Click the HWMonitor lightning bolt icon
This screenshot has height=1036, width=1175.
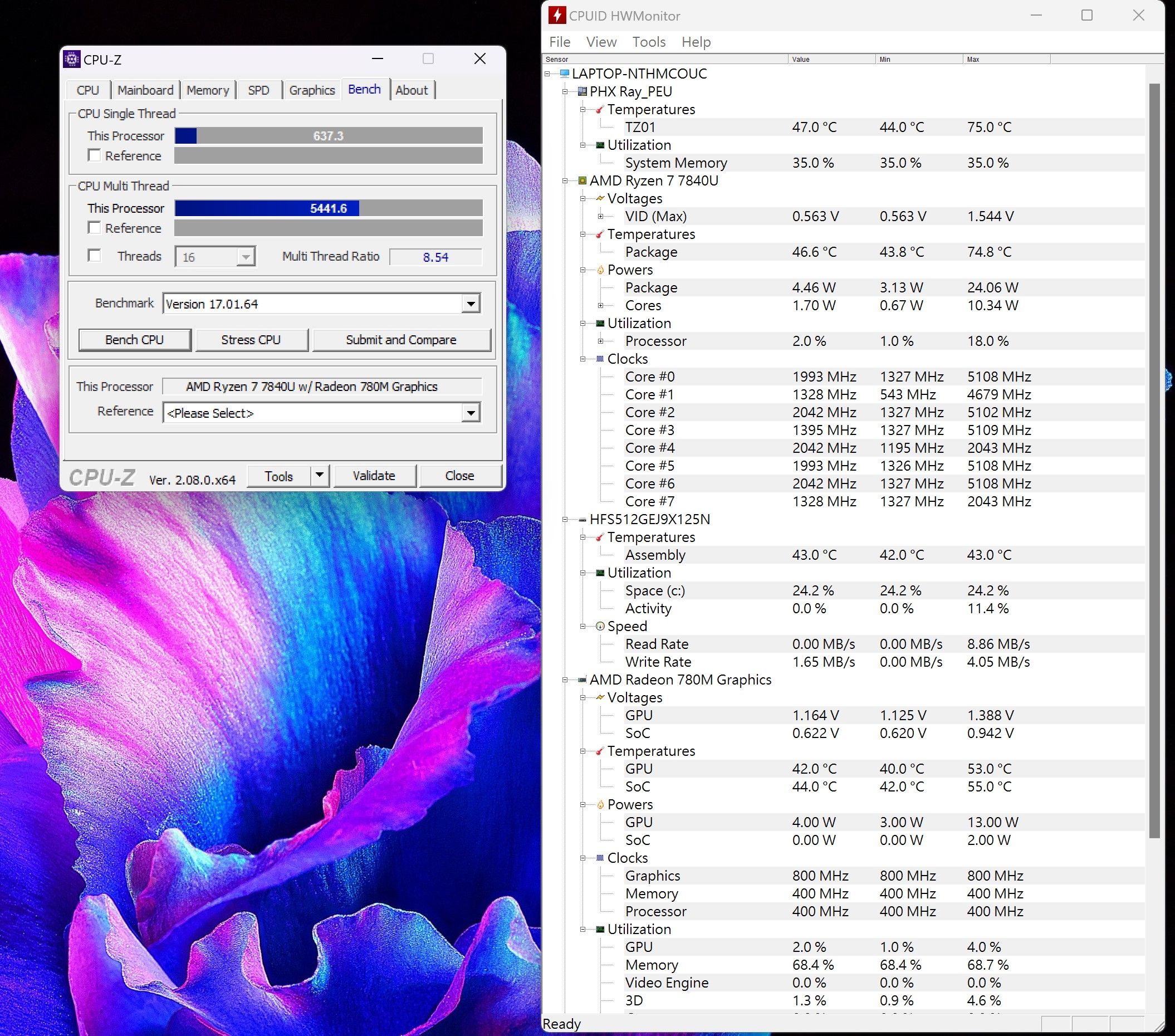tap(556, 16)
